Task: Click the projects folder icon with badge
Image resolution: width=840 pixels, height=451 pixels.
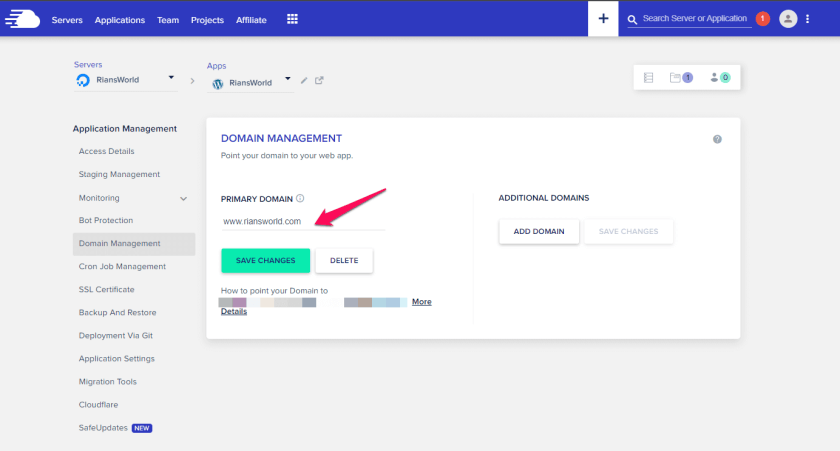Action: [x=681, y=78]
